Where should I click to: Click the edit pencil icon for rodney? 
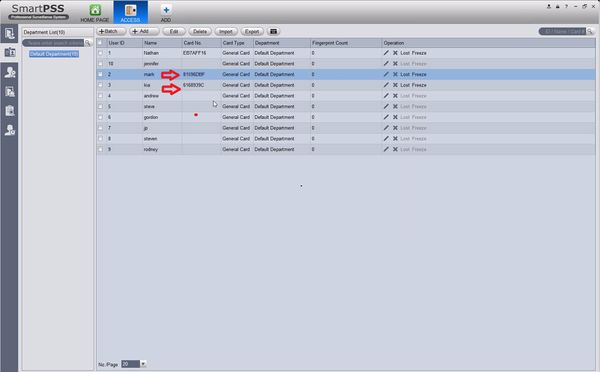[386, 149]
